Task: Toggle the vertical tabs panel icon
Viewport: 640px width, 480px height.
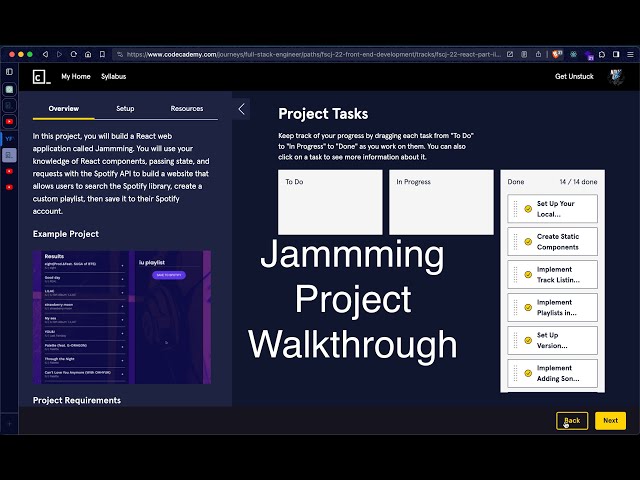Action: click(9, 72)
